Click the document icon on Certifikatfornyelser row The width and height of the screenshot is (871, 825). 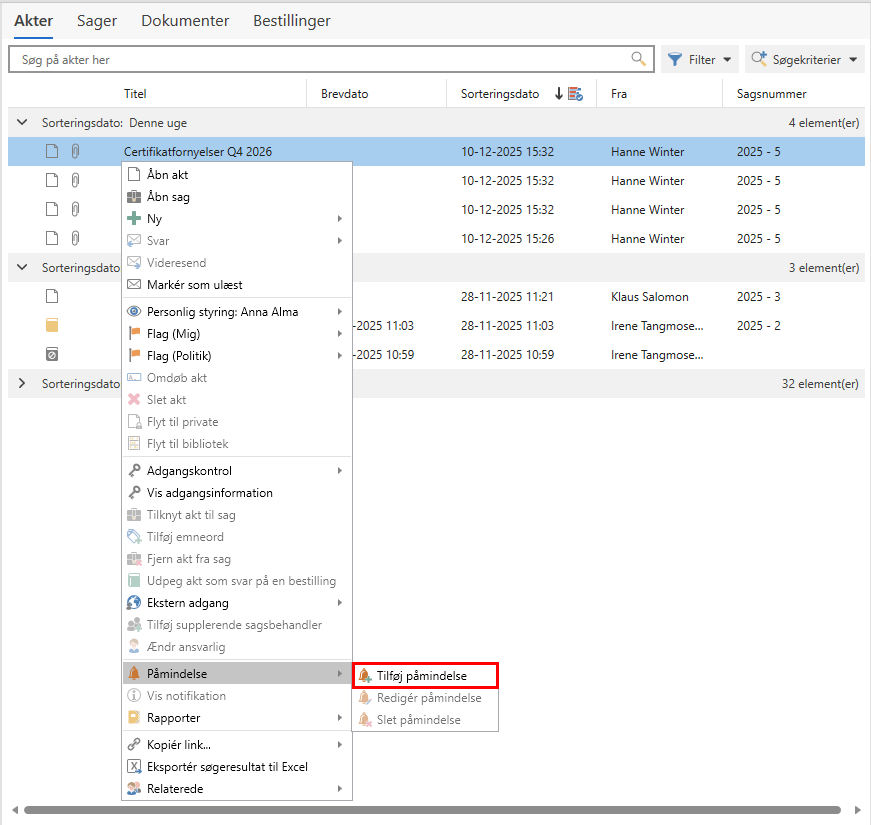coord(52,151)
